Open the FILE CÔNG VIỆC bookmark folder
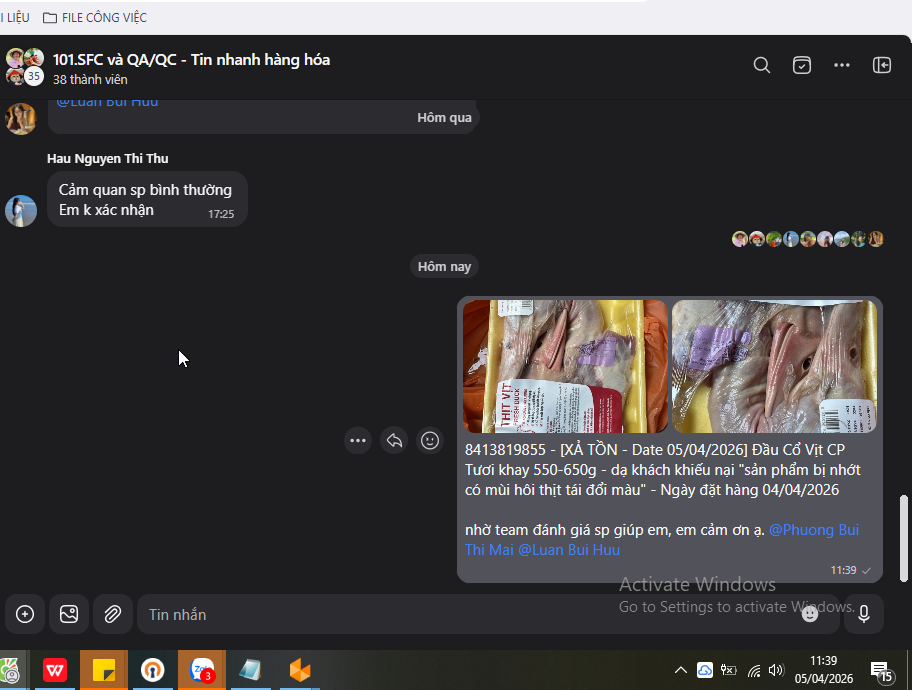912x690 pixels. [95, 17]
